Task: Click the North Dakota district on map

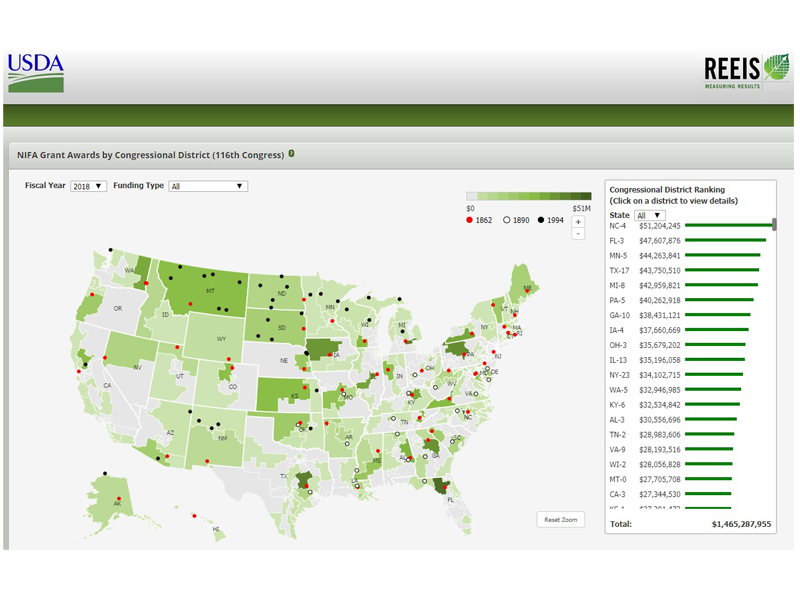Action: (276, 292)
